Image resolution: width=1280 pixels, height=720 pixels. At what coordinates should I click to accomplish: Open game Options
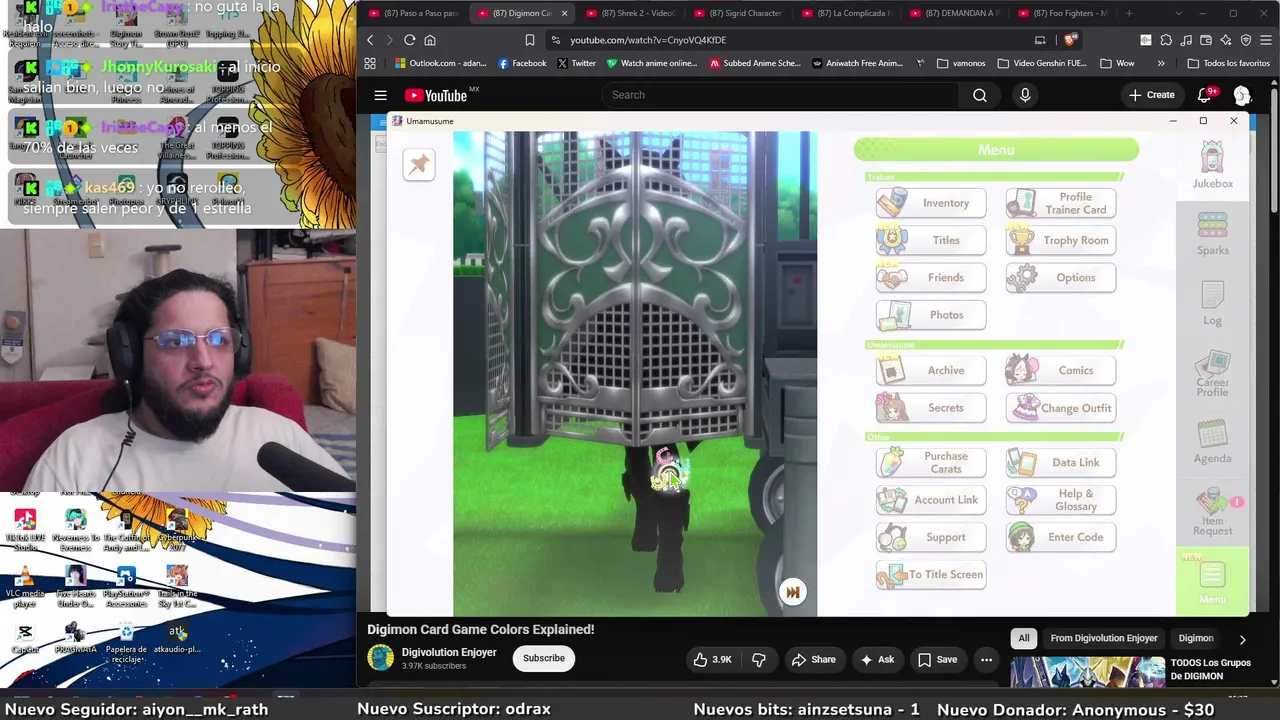(1061, 277)
